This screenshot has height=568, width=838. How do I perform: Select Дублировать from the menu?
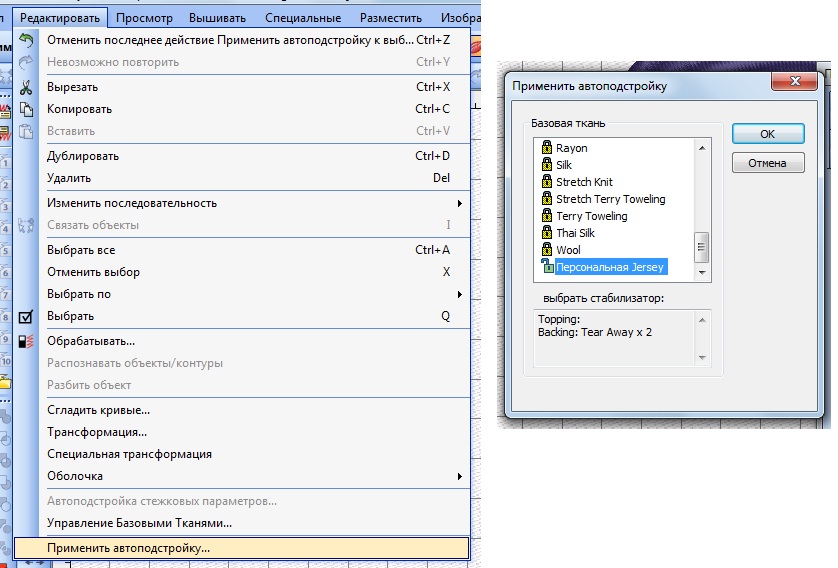coord(242,156)
